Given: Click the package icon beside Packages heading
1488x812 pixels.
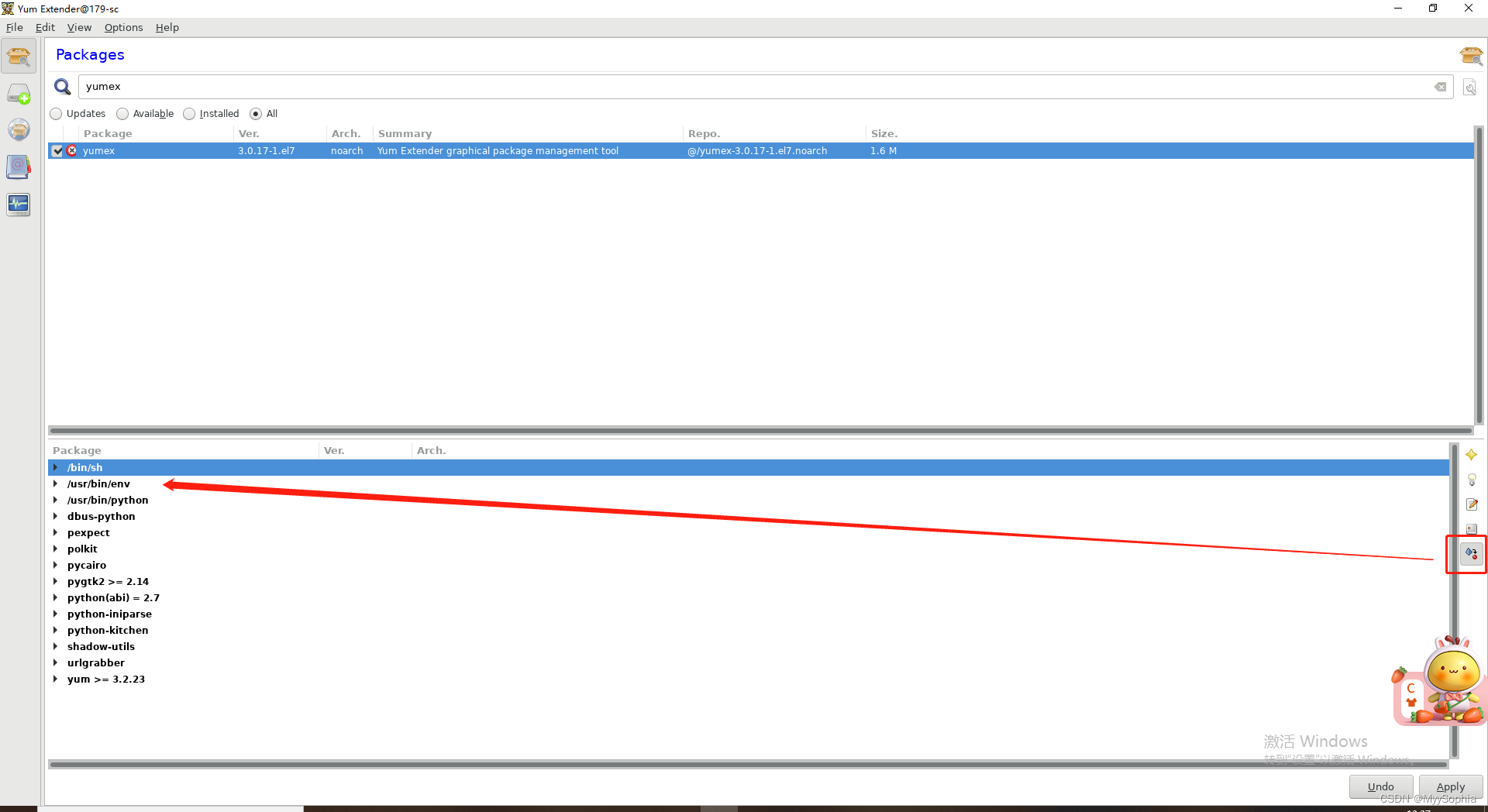Looking at the screenshot, I should tap(1470, 56).
